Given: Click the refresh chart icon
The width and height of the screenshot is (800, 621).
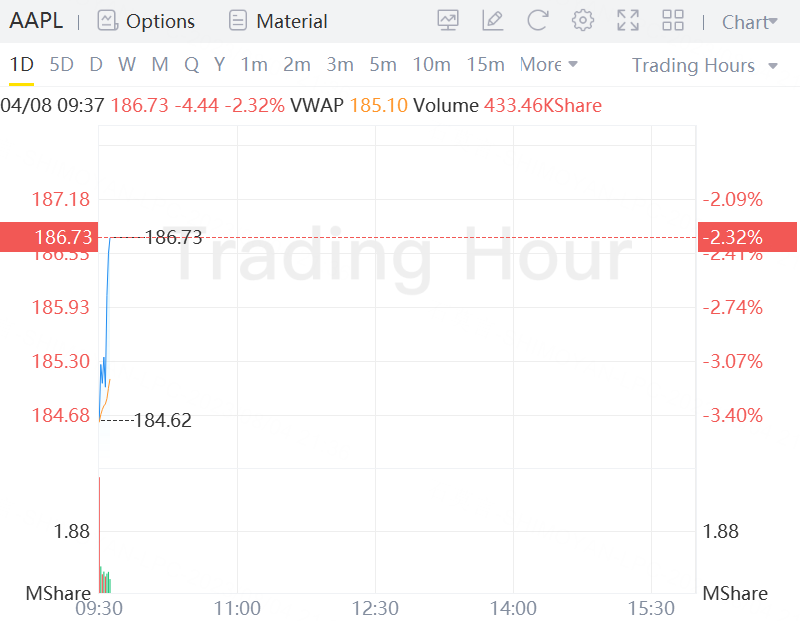Looking at the screenshot, I should [538, 21].
